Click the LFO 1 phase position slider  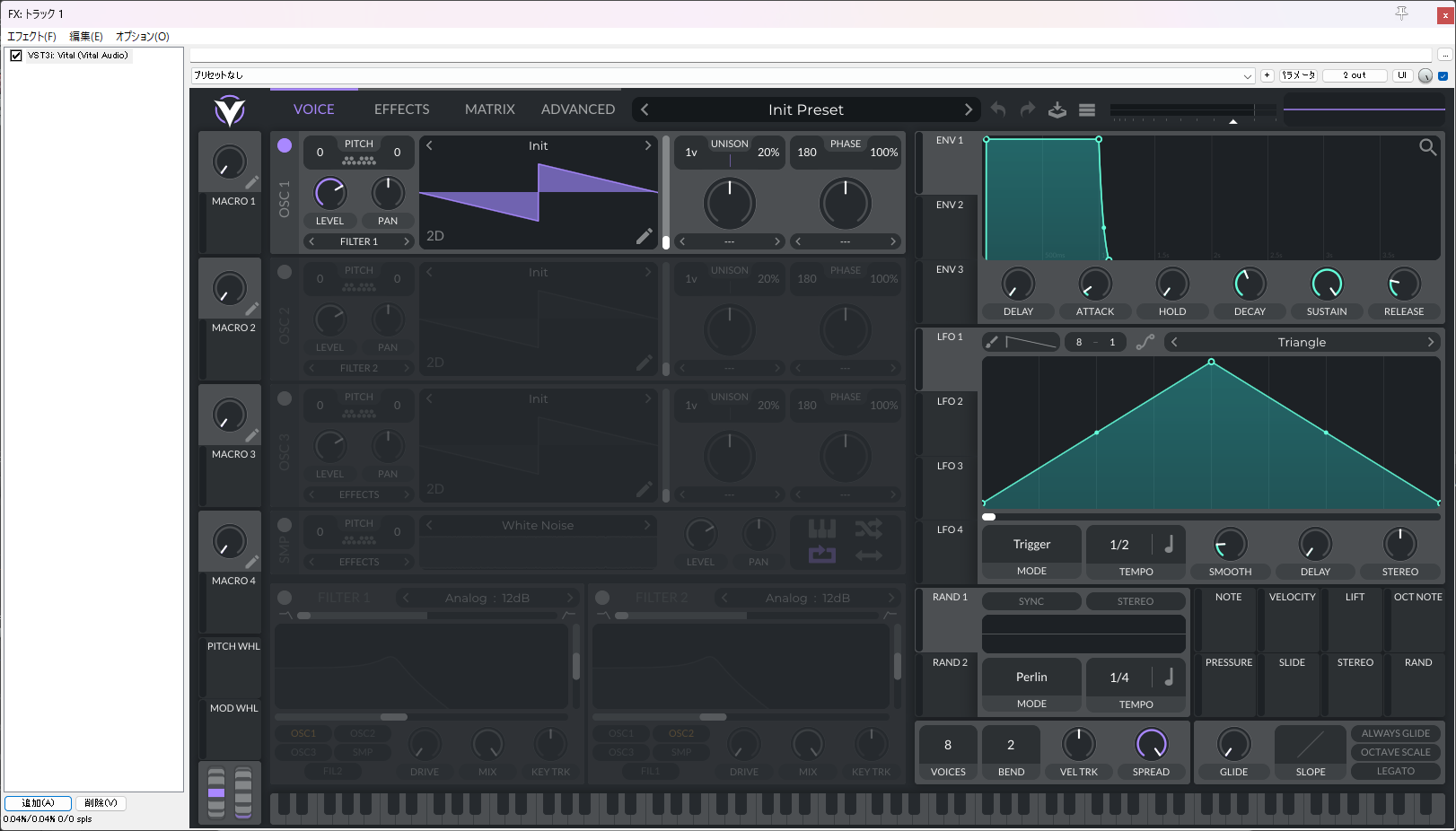pos(1211,517)
